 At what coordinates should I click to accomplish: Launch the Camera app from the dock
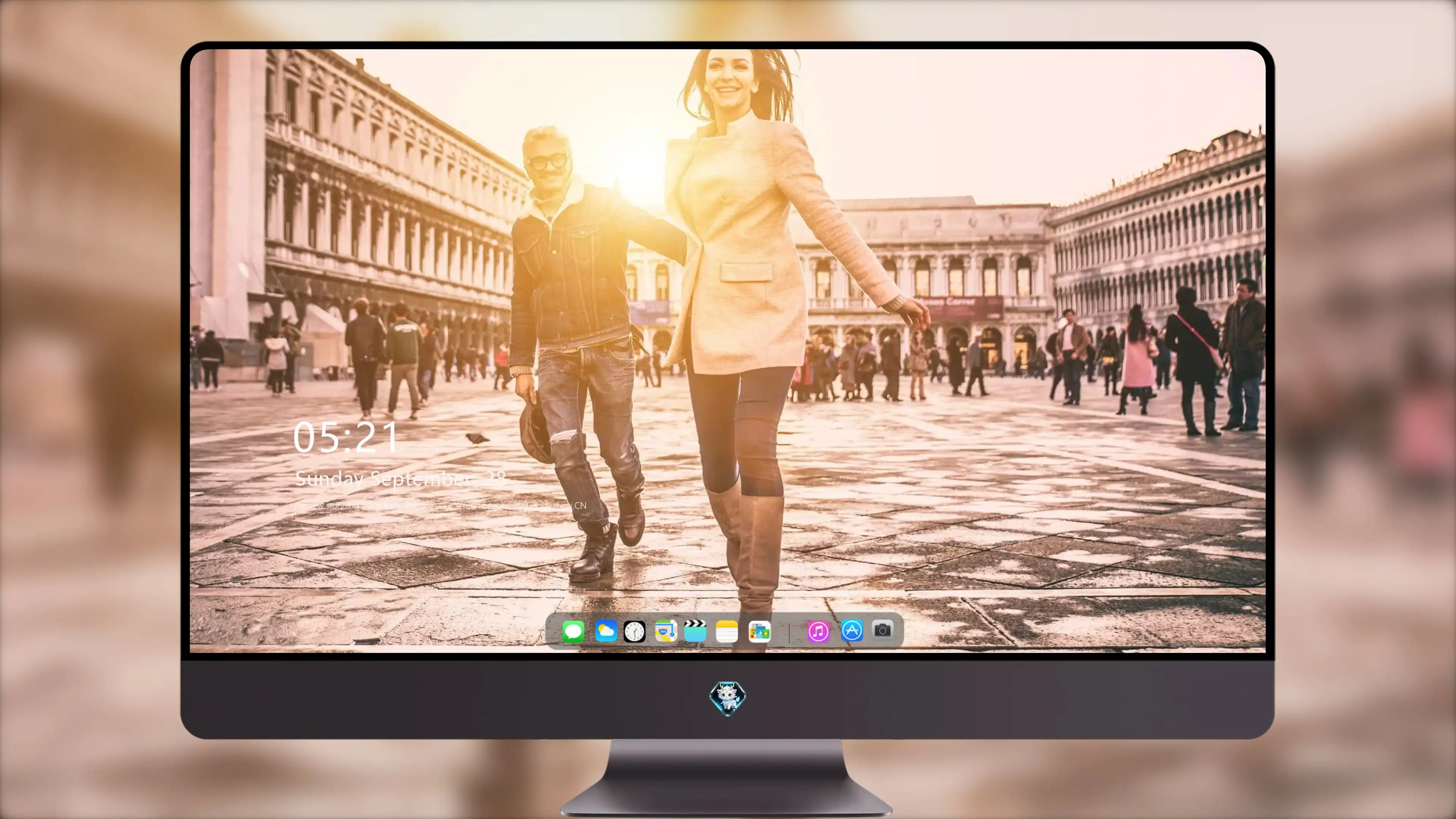pos(882,630)
